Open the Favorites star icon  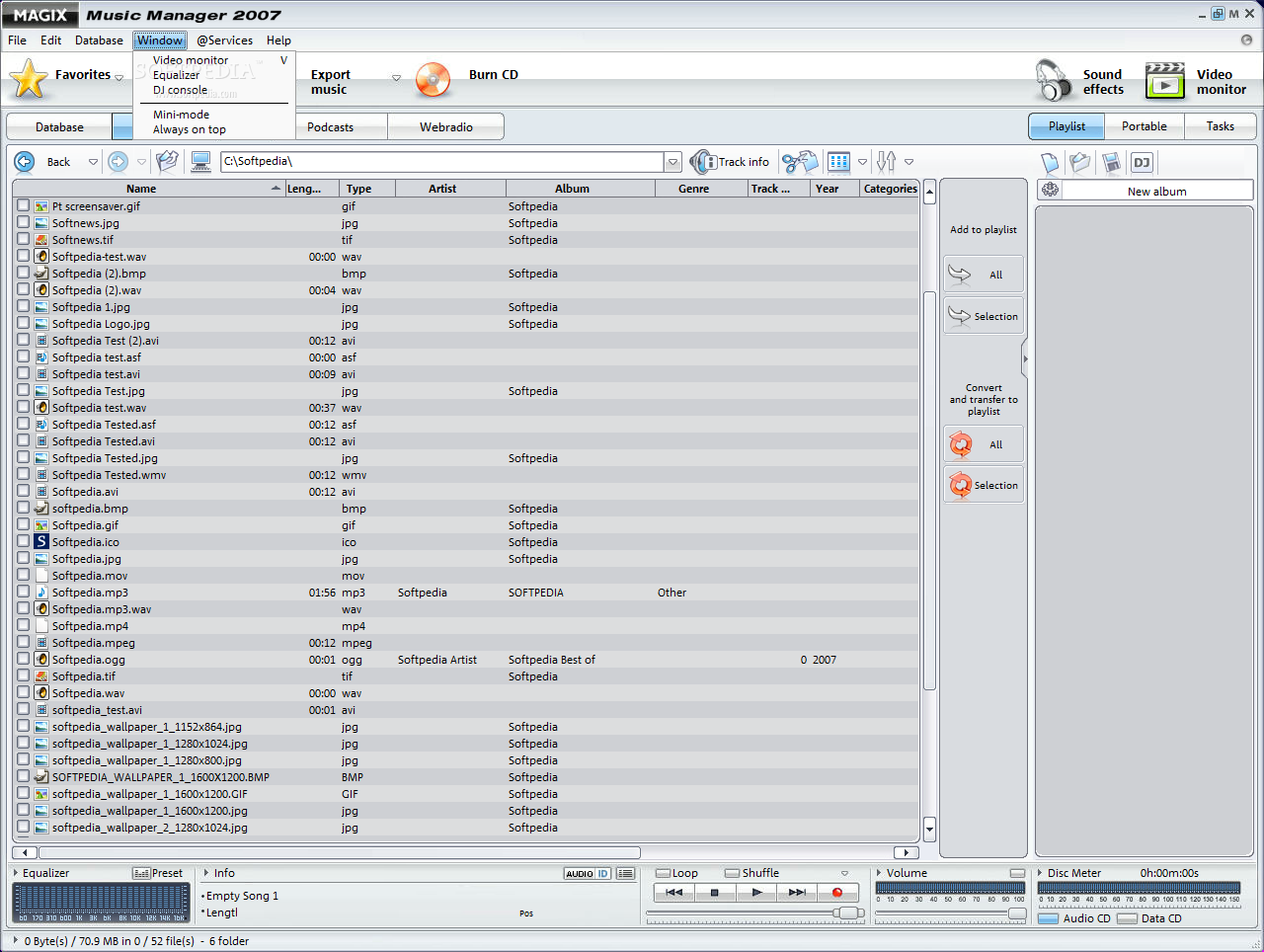pos(29,79)
